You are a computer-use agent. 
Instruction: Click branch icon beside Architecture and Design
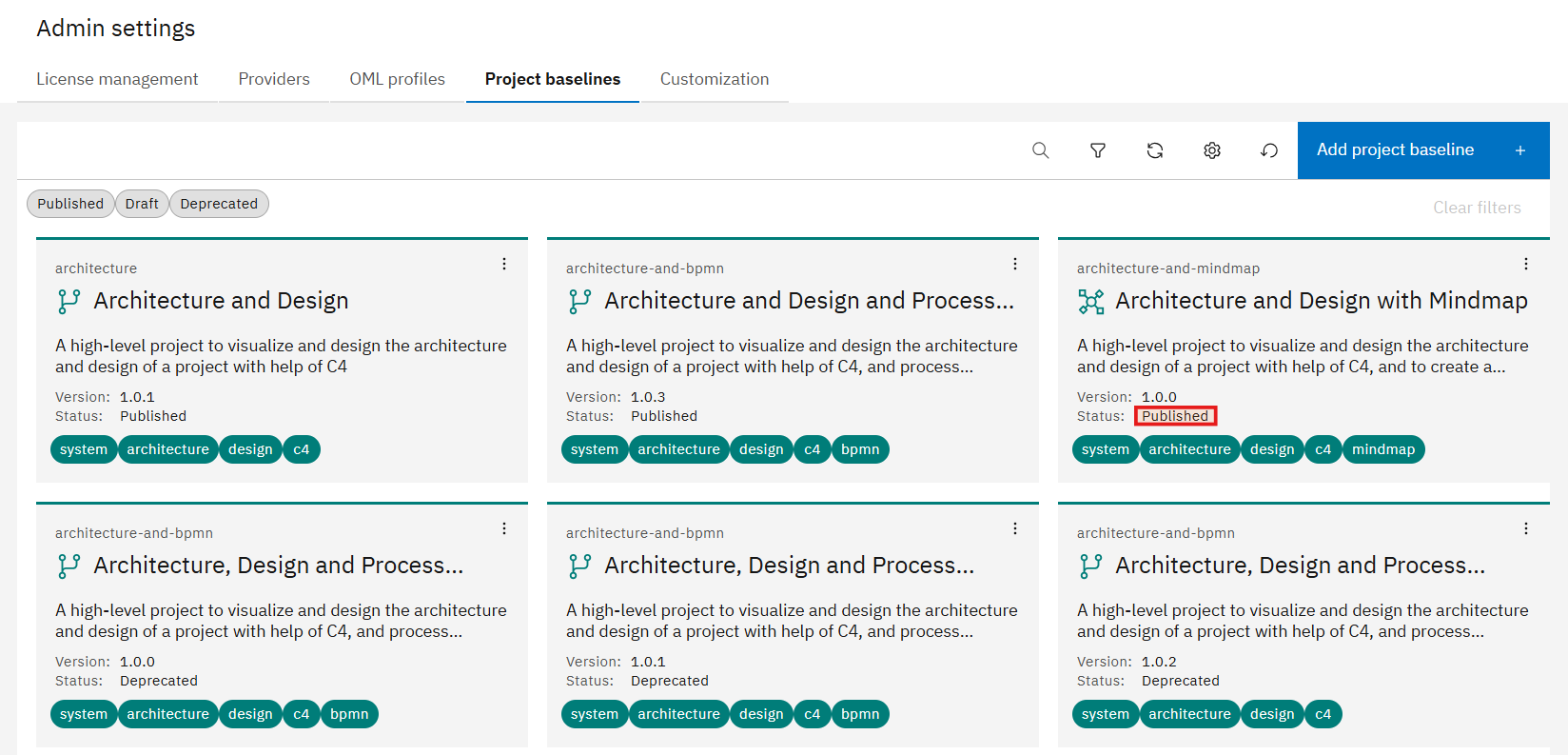click(69, 301)
